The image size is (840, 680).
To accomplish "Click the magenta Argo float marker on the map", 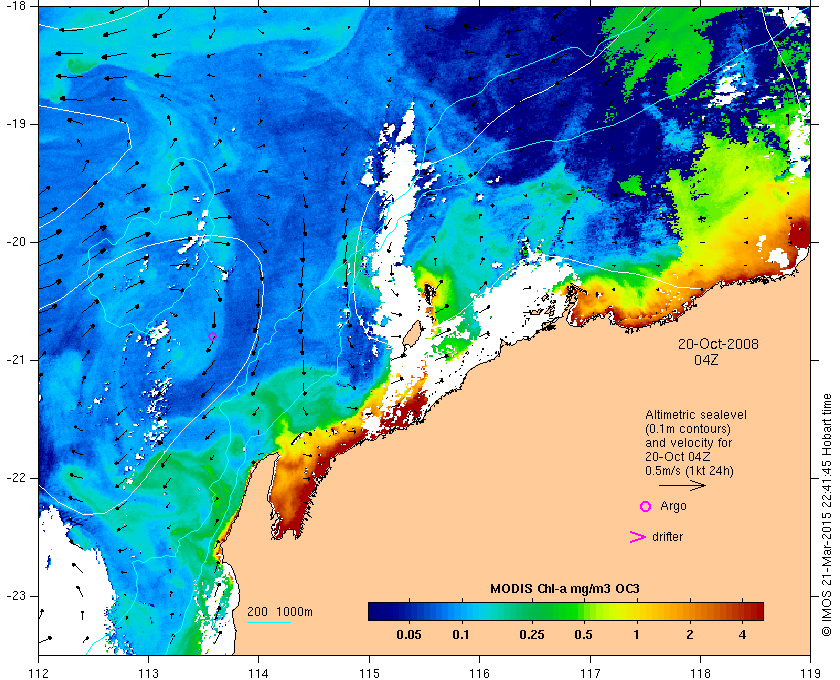I will [x=212, y=337].
